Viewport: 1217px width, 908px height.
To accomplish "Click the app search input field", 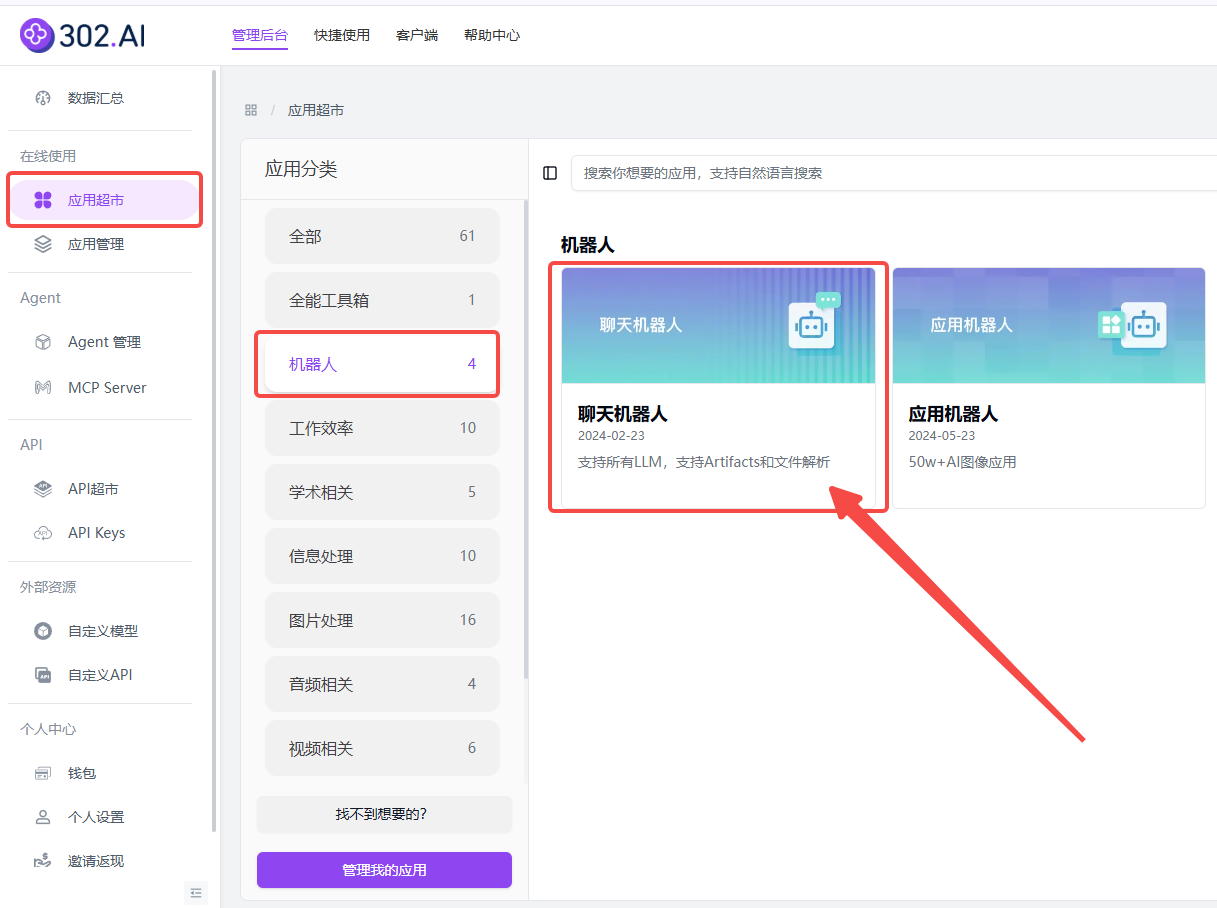I will (893, 173).
